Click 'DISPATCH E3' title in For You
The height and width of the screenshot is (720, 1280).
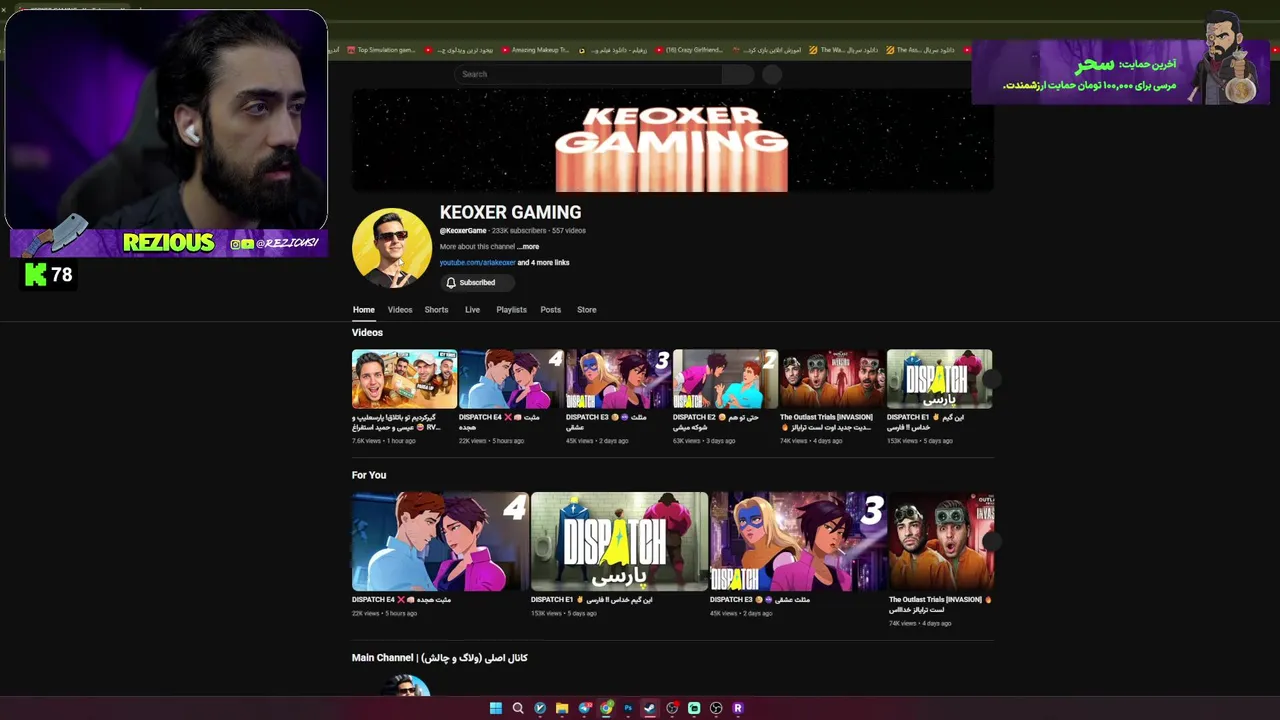click(760, 600)
